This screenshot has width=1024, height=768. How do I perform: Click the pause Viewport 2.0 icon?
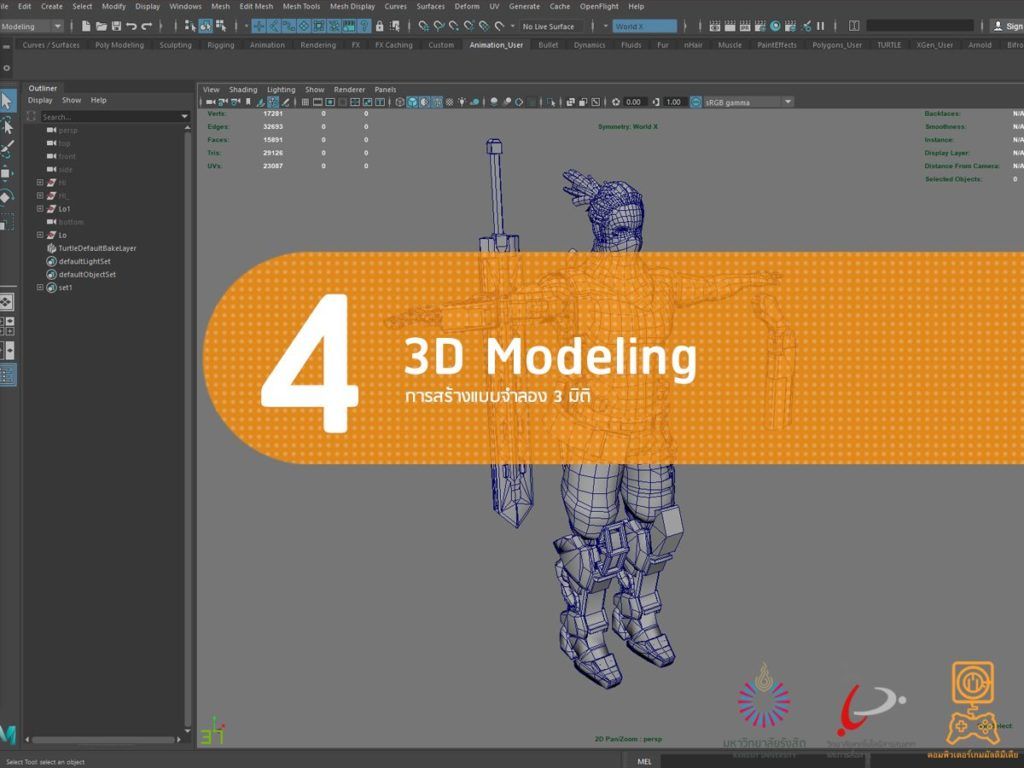[x=820, y=26]
